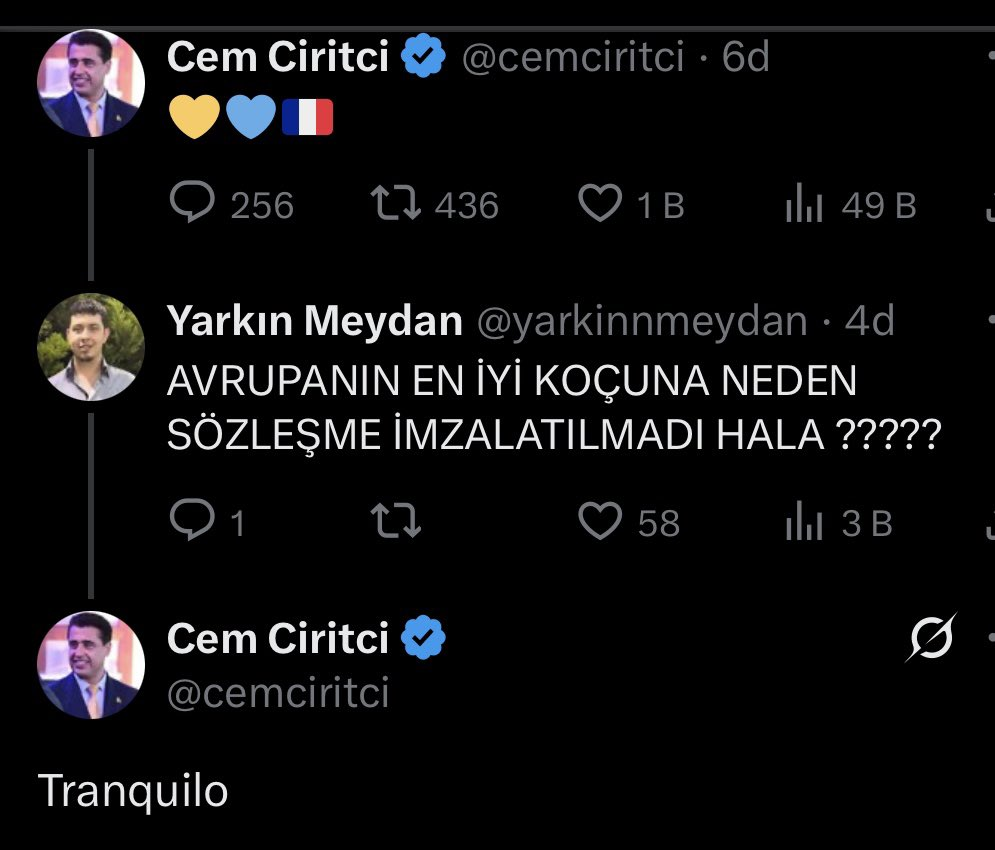Like Yarkın Meydan's tweet with 58 likes
This screenshot has width=995, height=850.
(x=601, y=523)
